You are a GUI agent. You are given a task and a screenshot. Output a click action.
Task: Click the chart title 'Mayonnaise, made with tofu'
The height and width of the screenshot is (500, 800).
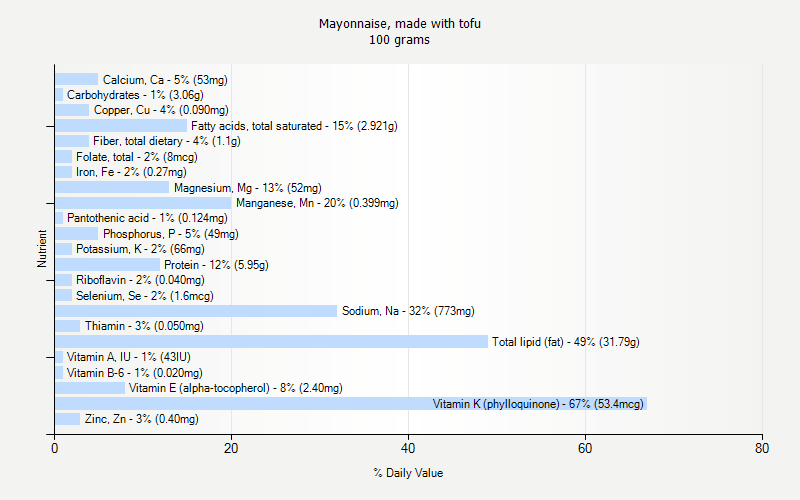[x=399, y=24]
